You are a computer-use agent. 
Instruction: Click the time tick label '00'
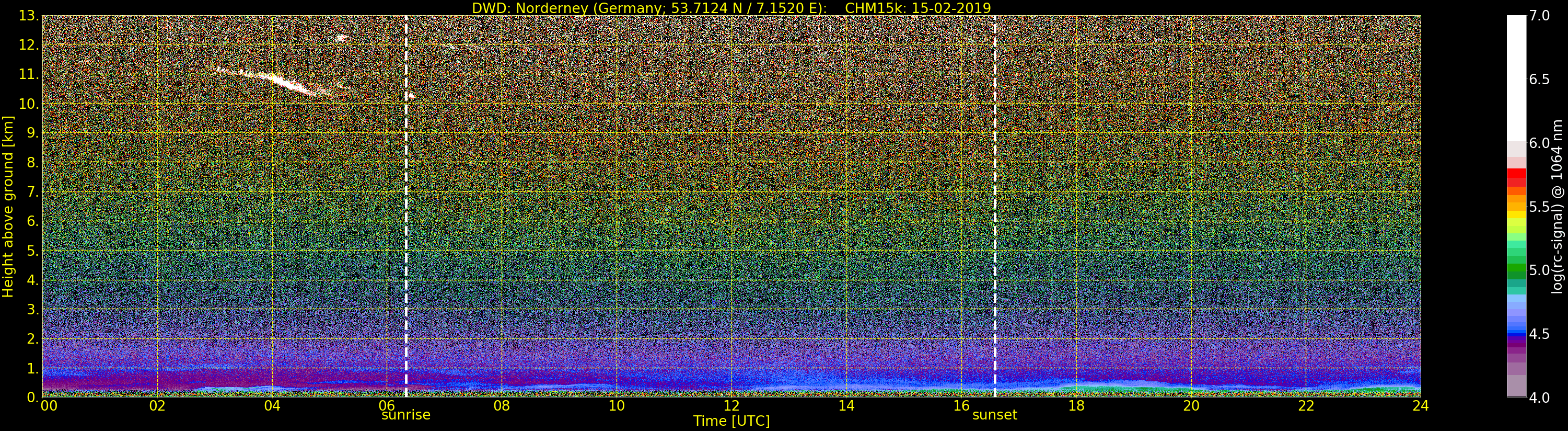pos(49,405)
